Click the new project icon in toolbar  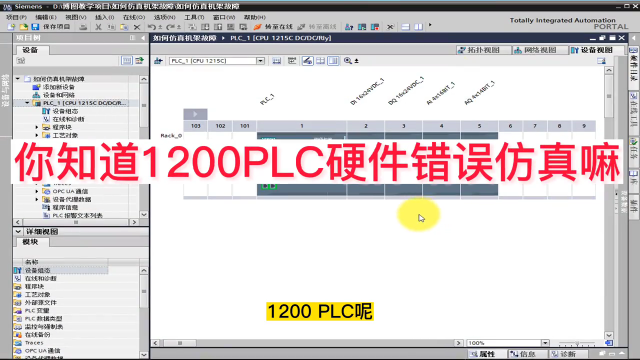[x=11, y=27]
